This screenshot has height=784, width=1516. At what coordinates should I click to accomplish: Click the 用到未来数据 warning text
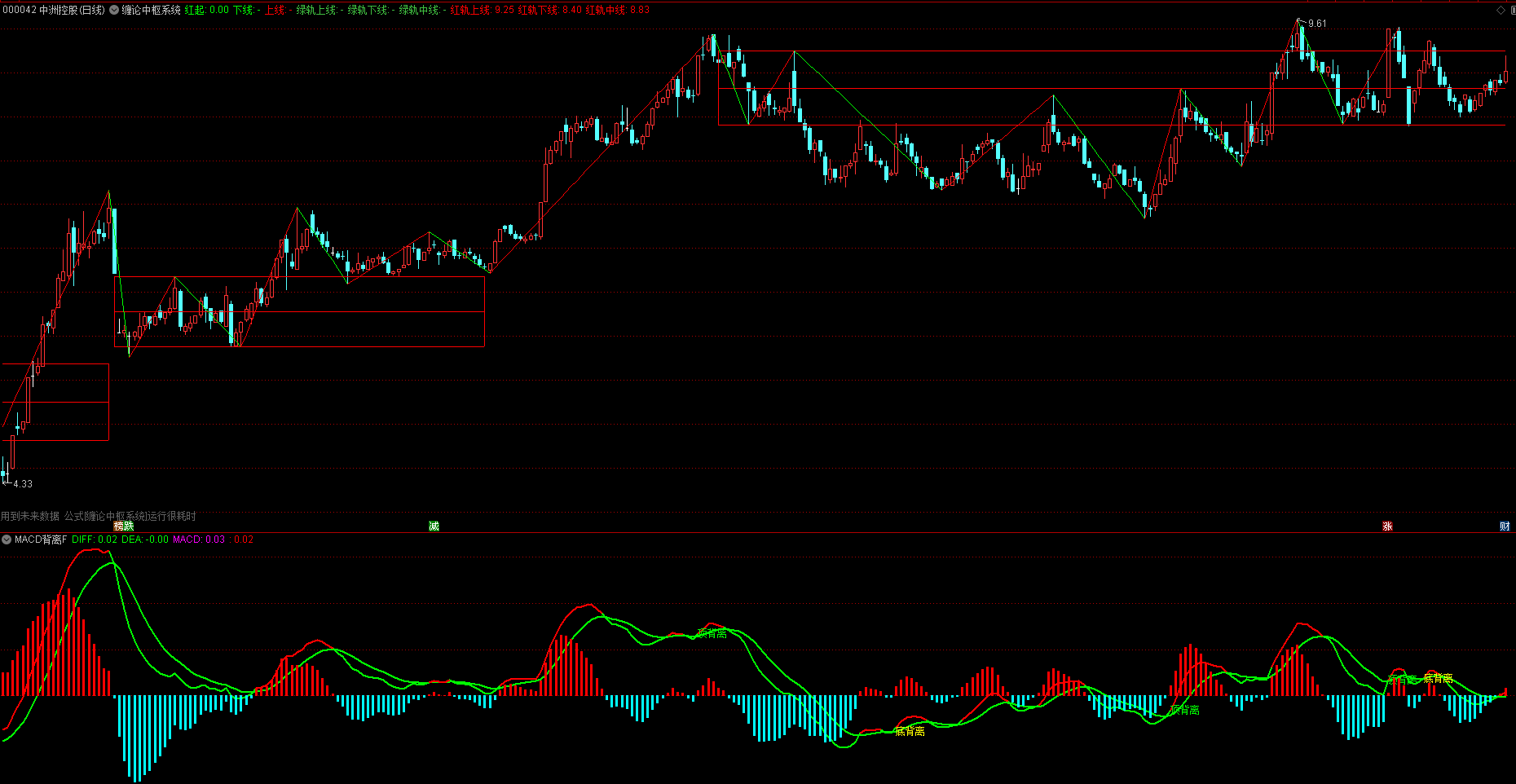(30, 516)
